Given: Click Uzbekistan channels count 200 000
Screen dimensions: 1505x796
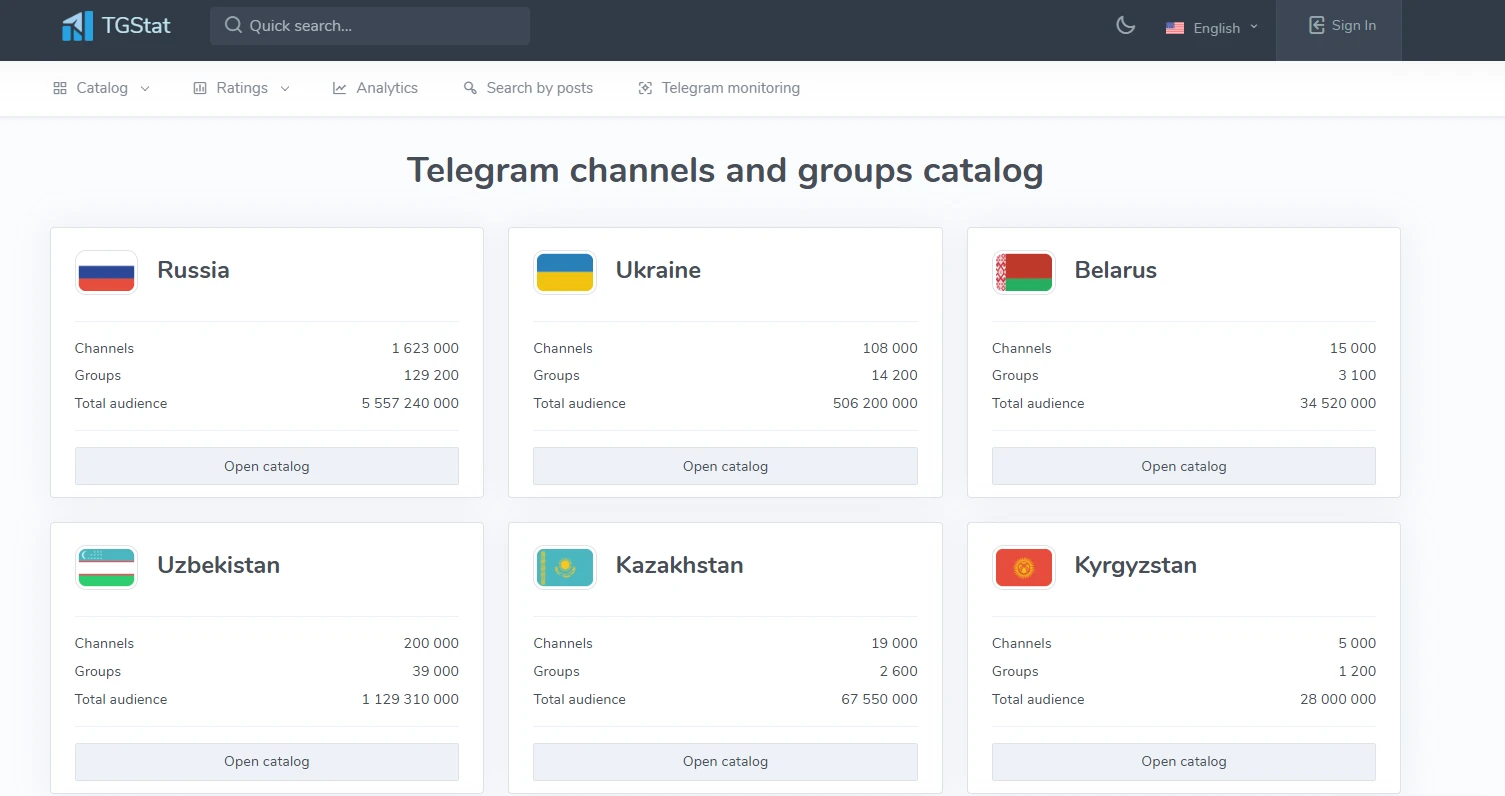Looking at the screenshot, I should pyautogui.click(x=431, y=643).
